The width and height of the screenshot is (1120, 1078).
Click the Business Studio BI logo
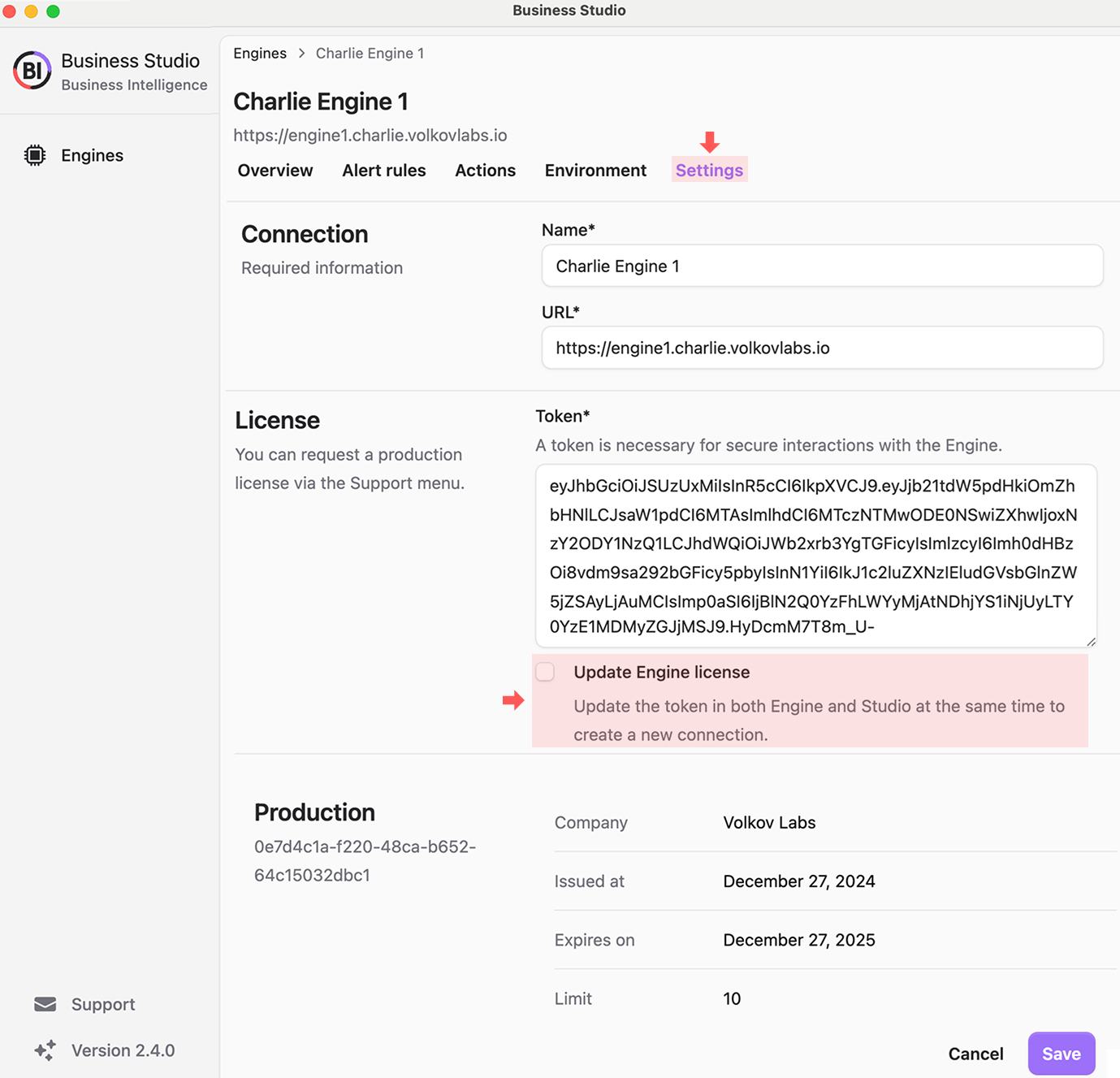32,71
